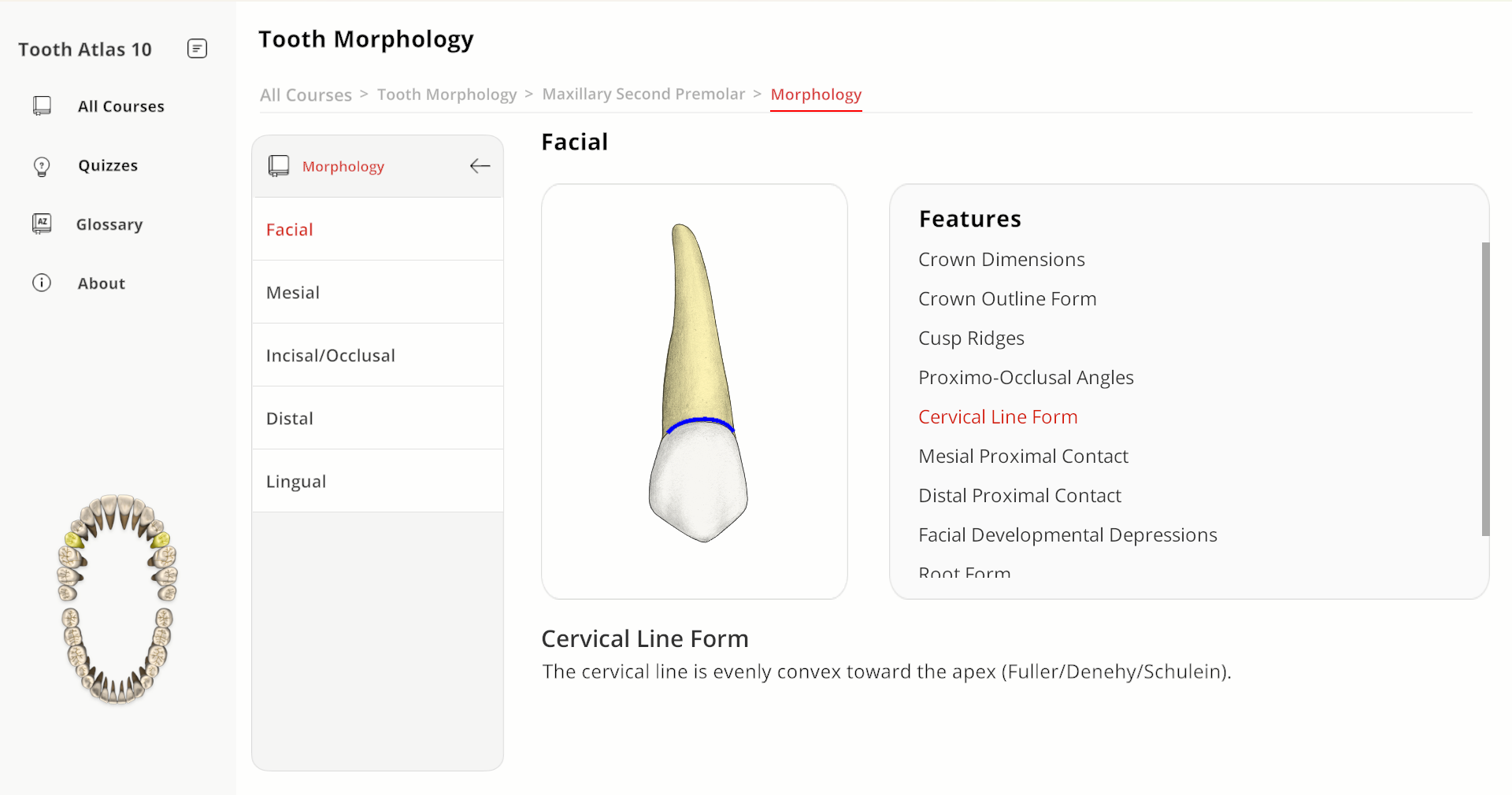
Task: Switch to the Incisal/Occlusal view
Action: [x=377, y=355]
